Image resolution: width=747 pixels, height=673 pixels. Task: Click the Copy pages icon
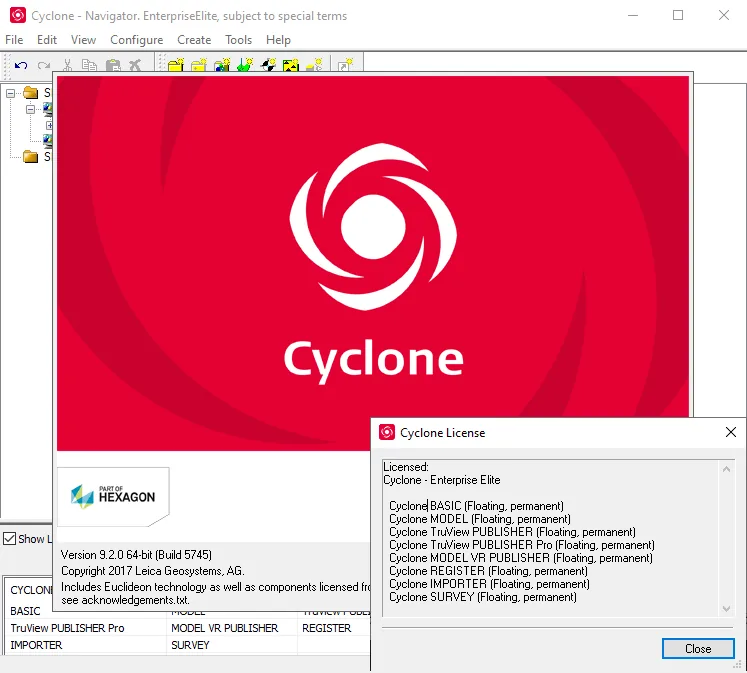pos(89,65)
